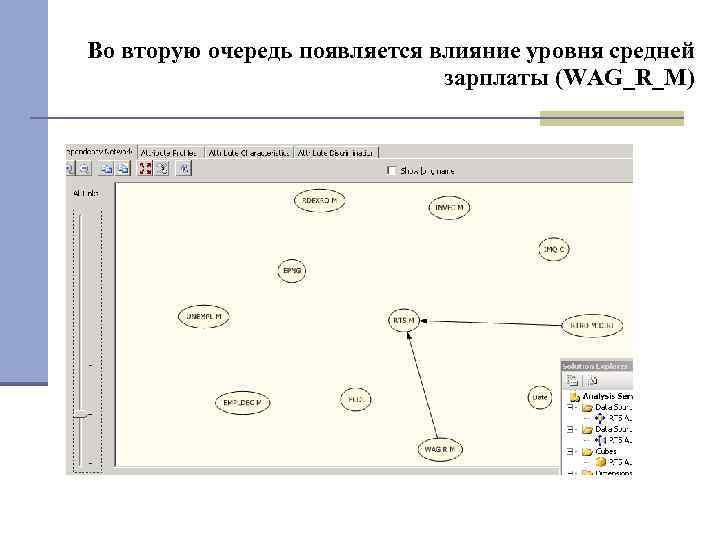Click the Analysis Services project name

(607, 396)
